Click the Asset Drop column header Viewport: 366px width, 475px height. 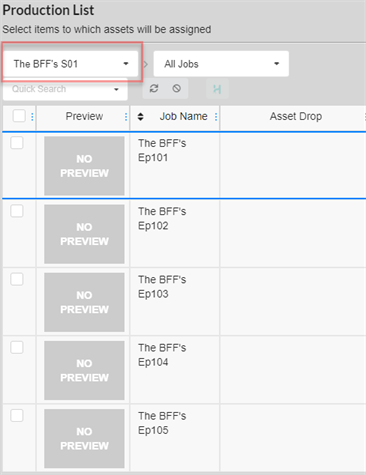click(296, 116)
